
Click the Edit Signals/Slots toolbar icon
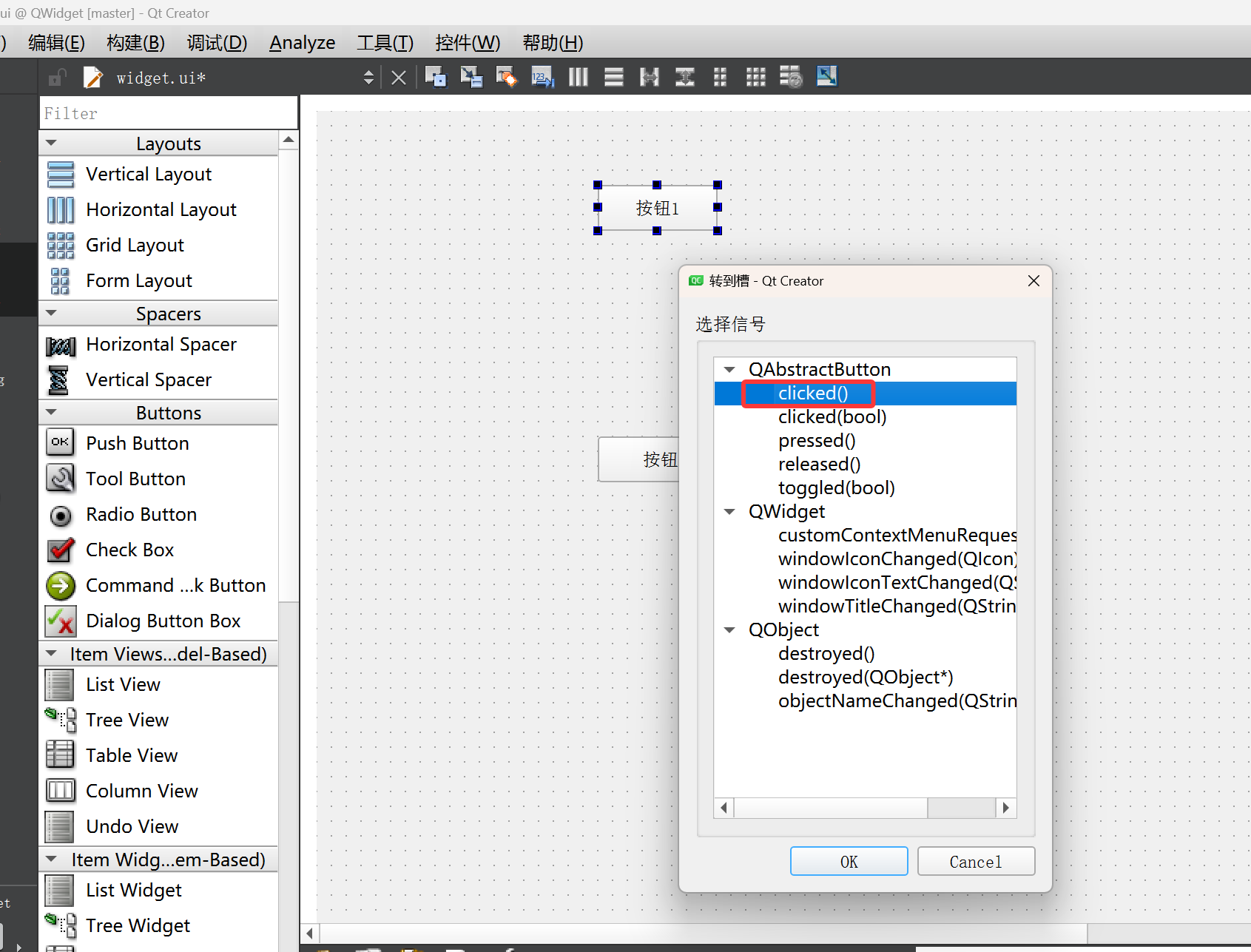[x=471, y=77]
